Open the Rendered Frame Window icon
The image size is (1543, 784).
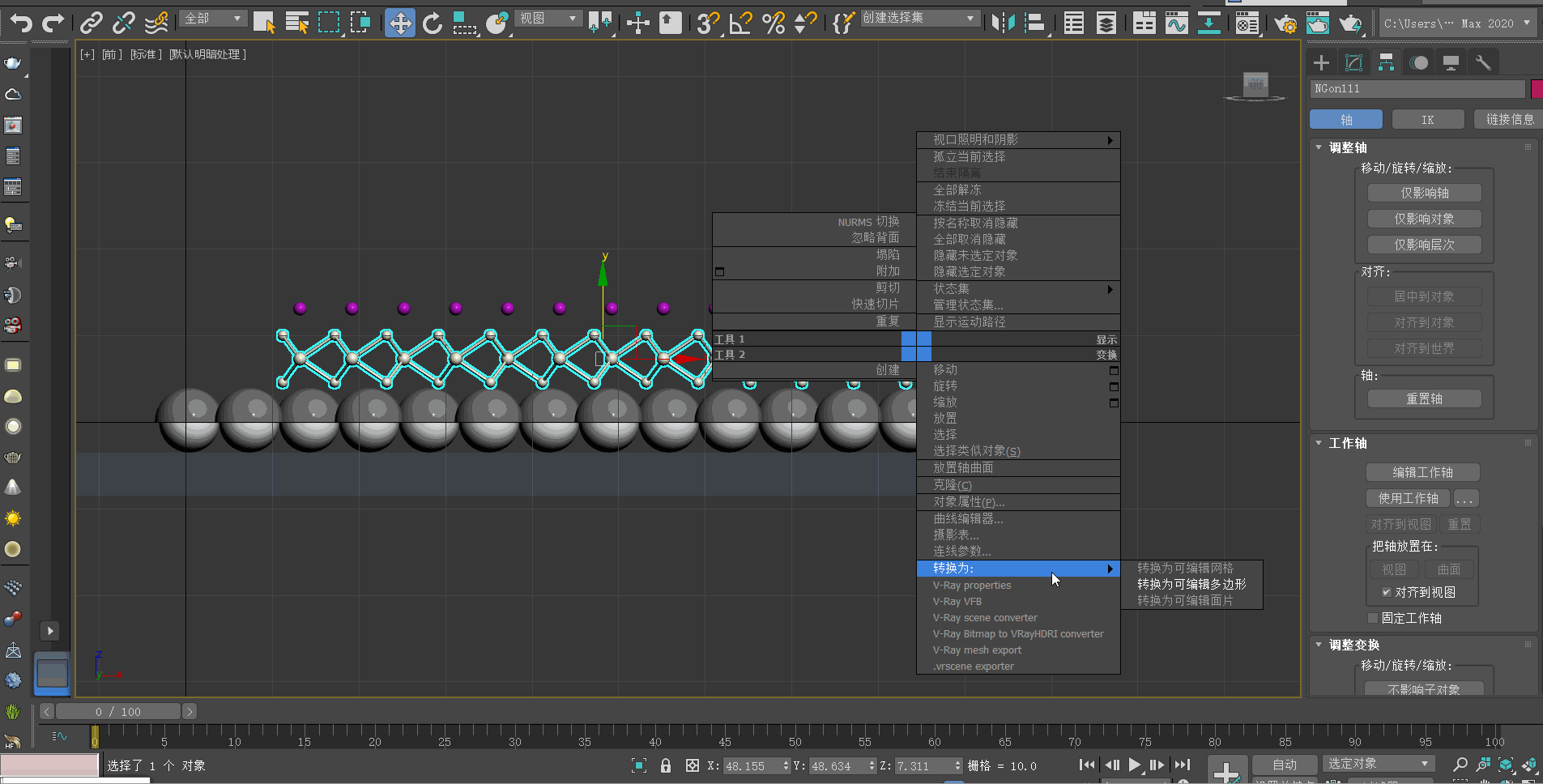pyautogui.click(x=1318, y=23)
